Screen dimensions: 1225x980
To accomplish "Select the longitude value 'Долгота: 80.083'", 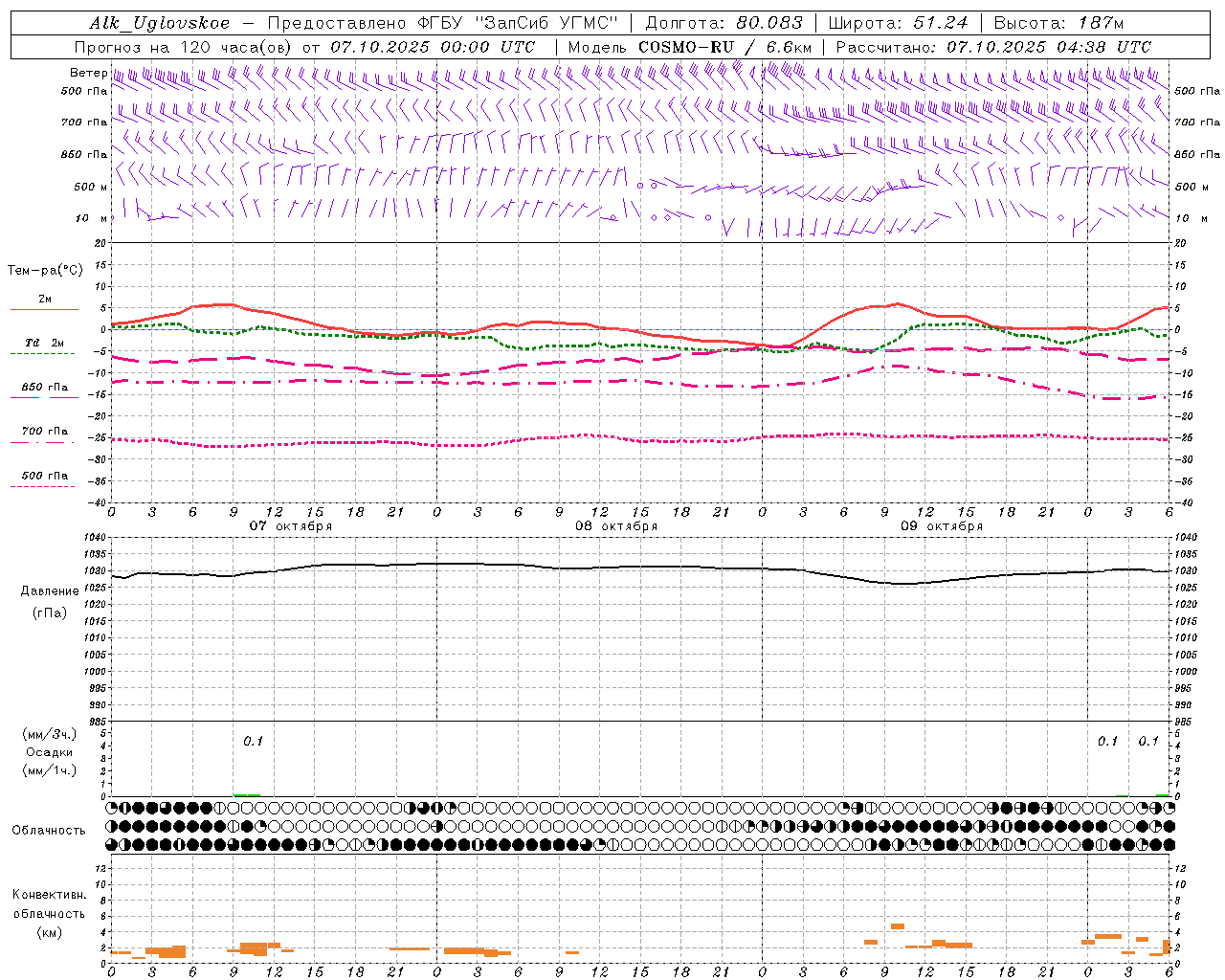I will (x=724, y=23).
